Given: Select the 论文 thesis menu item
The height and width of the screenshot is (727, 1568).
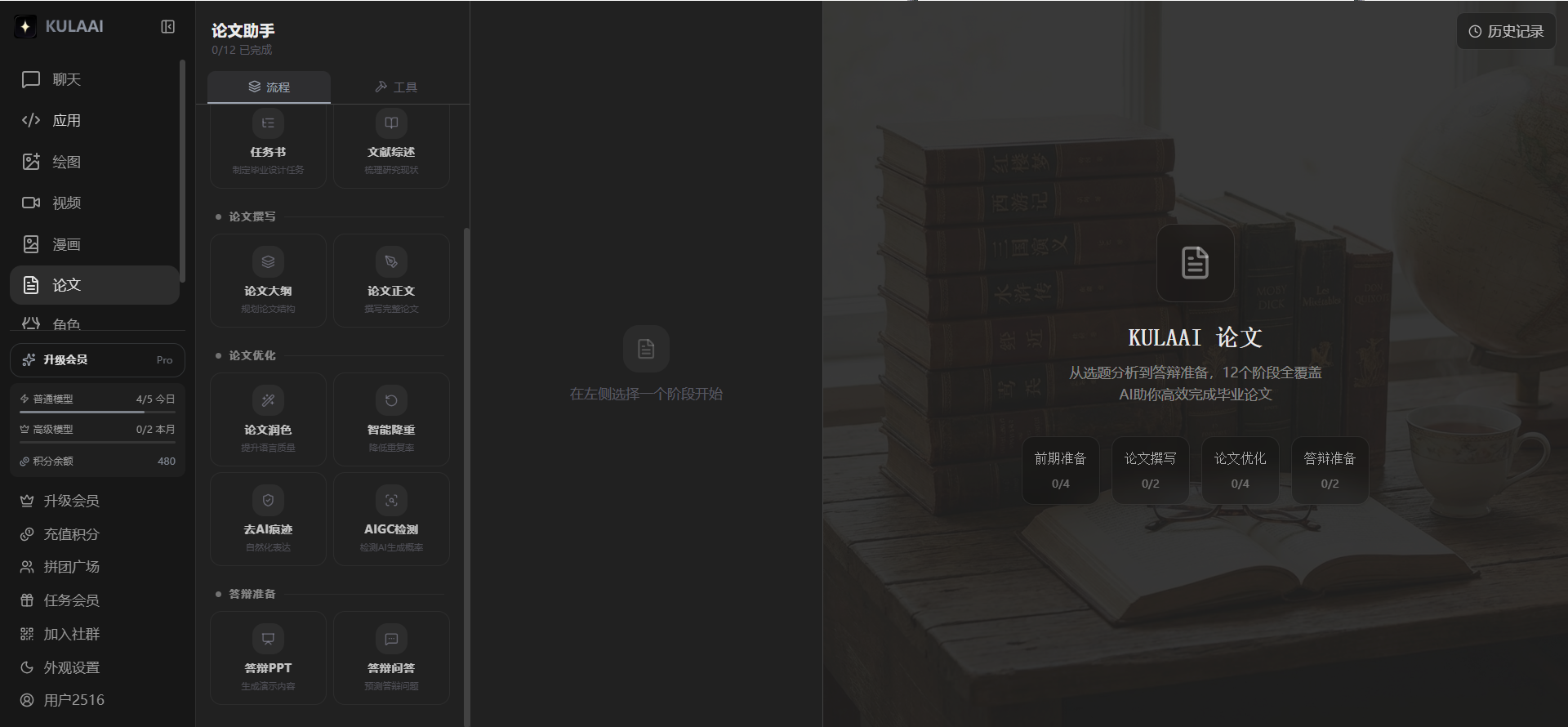Looking at the screenshot, I should [x=95, y=285].
